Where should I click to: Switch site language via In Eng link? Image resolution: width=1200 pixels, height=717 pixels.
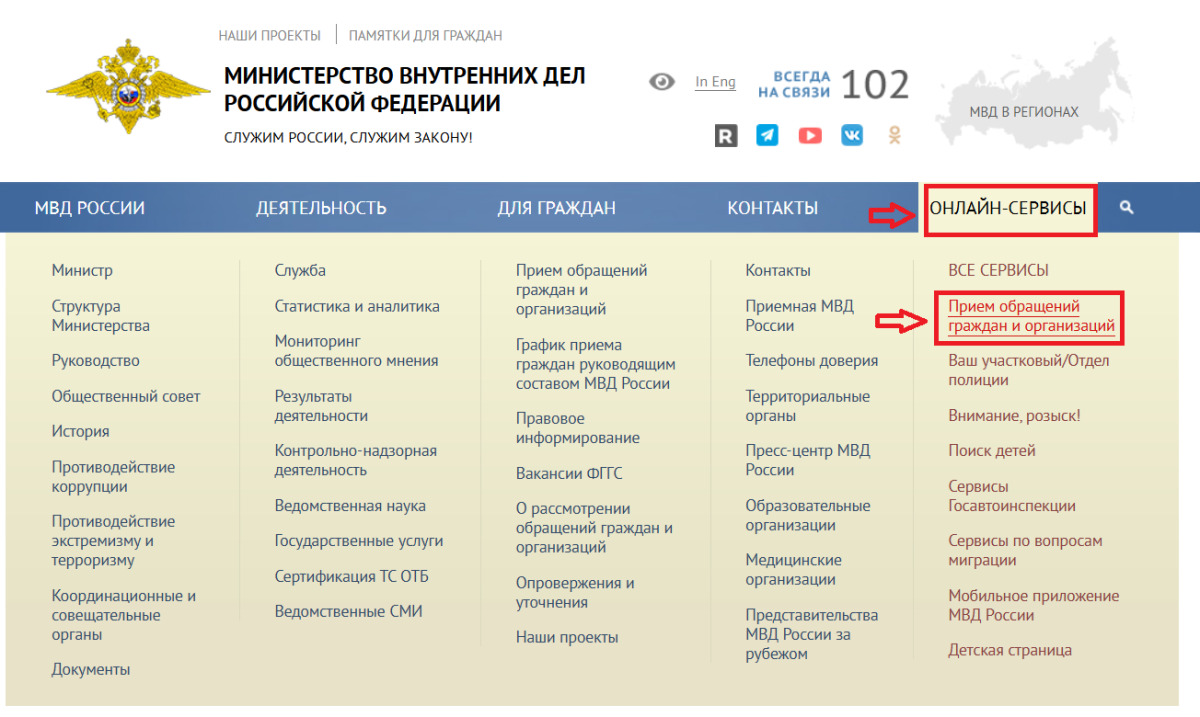714,82
